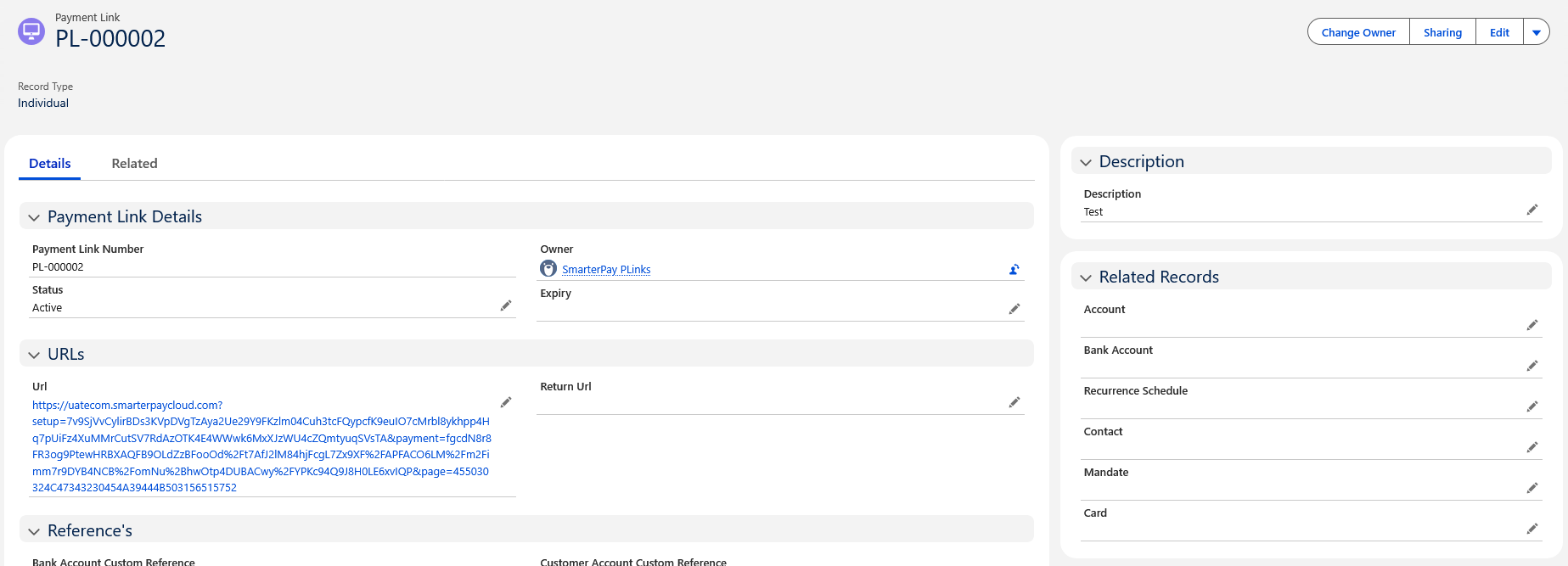Click the change owner icon beside SmarterPay PLinks
This screenshot has width=1568, height=566.
1014,270
